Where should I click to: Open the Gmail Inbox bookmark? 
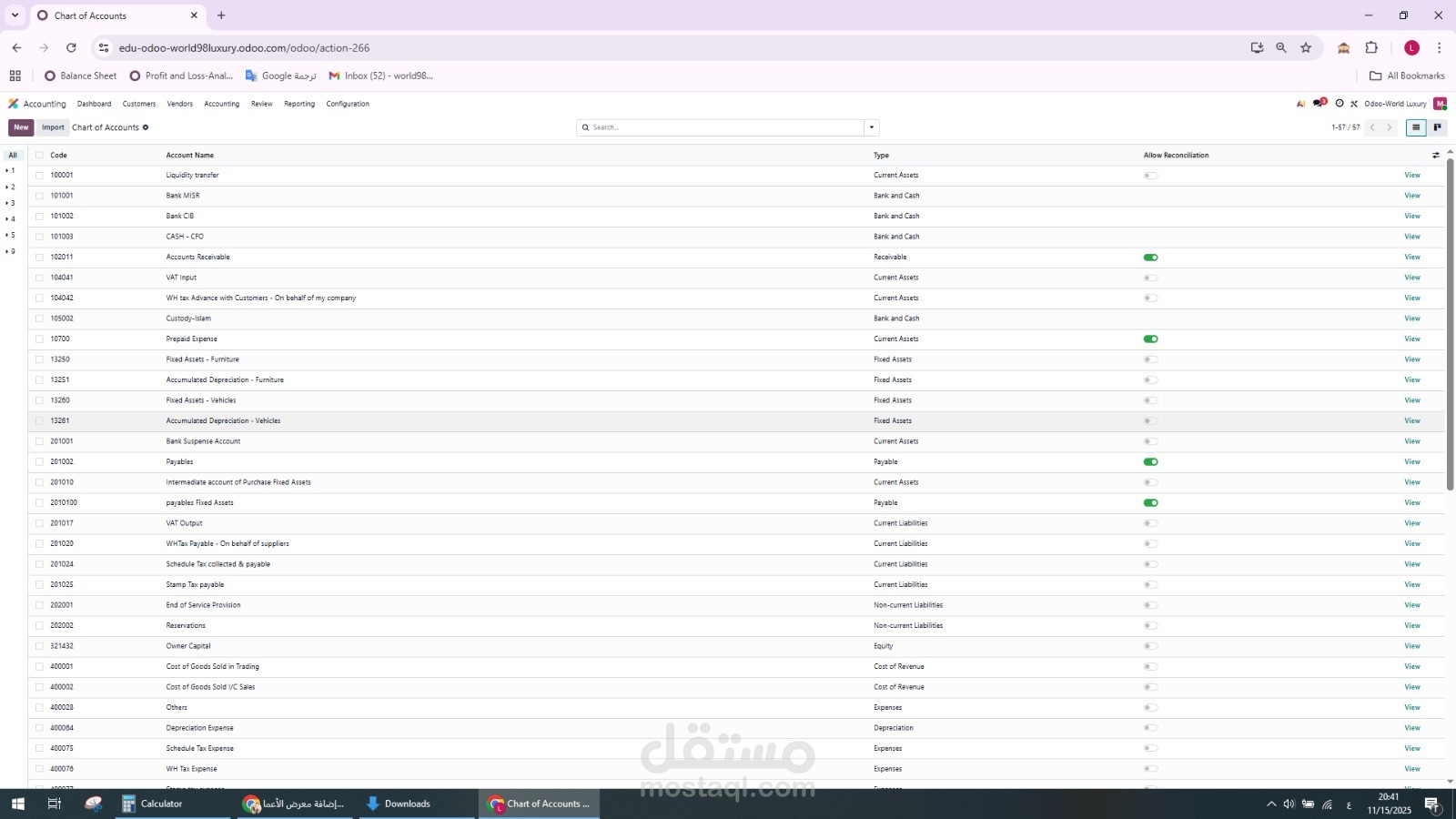[x=380, y=76]
